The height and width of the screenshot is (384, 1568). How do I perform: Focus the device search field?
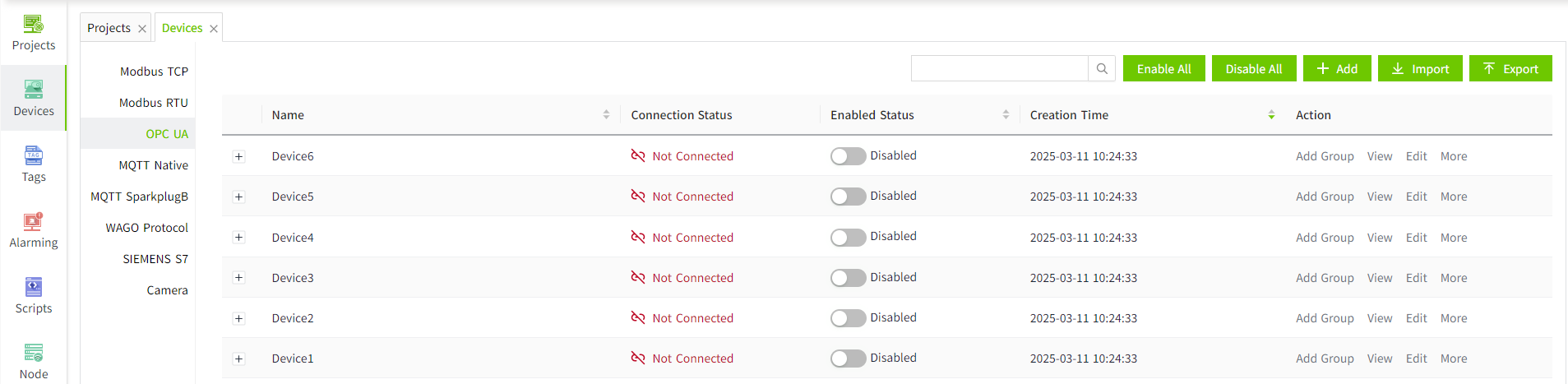[x=999, y=69]
